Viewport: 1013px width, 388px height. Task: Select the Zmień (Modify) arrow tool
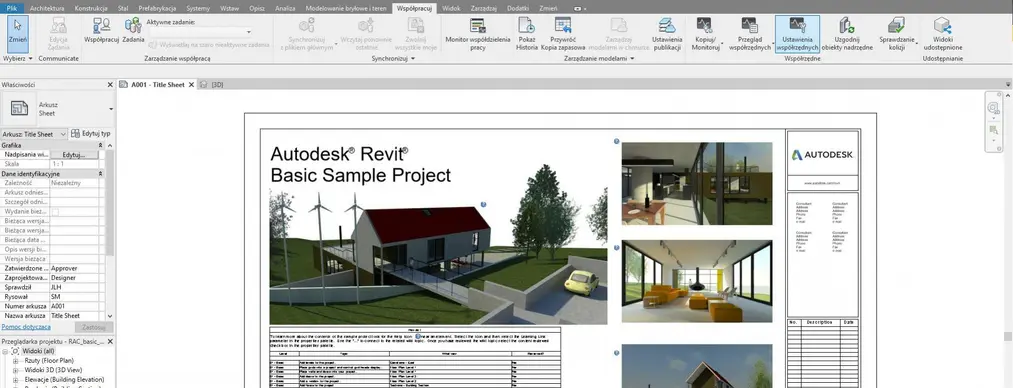[17, 34]
